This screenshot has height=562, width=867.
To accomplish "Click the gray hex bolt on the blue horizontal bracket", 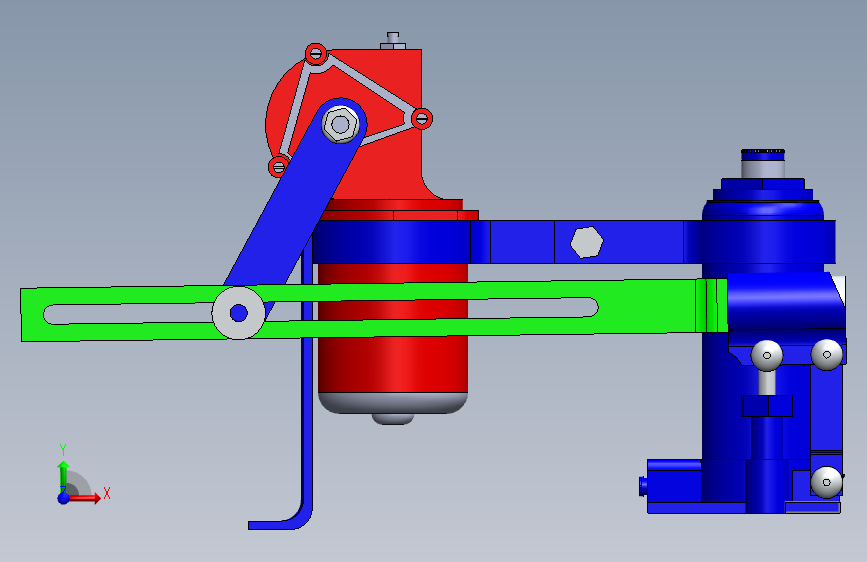I will [587, 242].
